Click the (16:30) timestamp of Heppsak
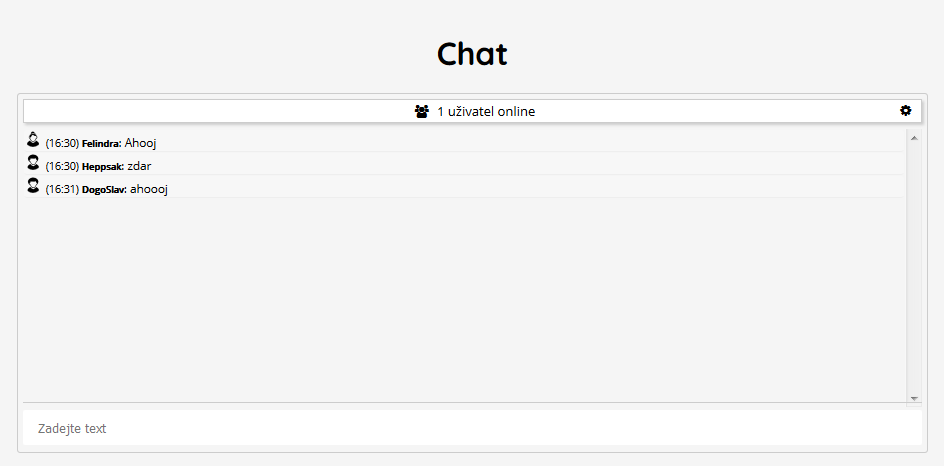The width and height of the screenshot is (944, 466). tap(62, 166)
